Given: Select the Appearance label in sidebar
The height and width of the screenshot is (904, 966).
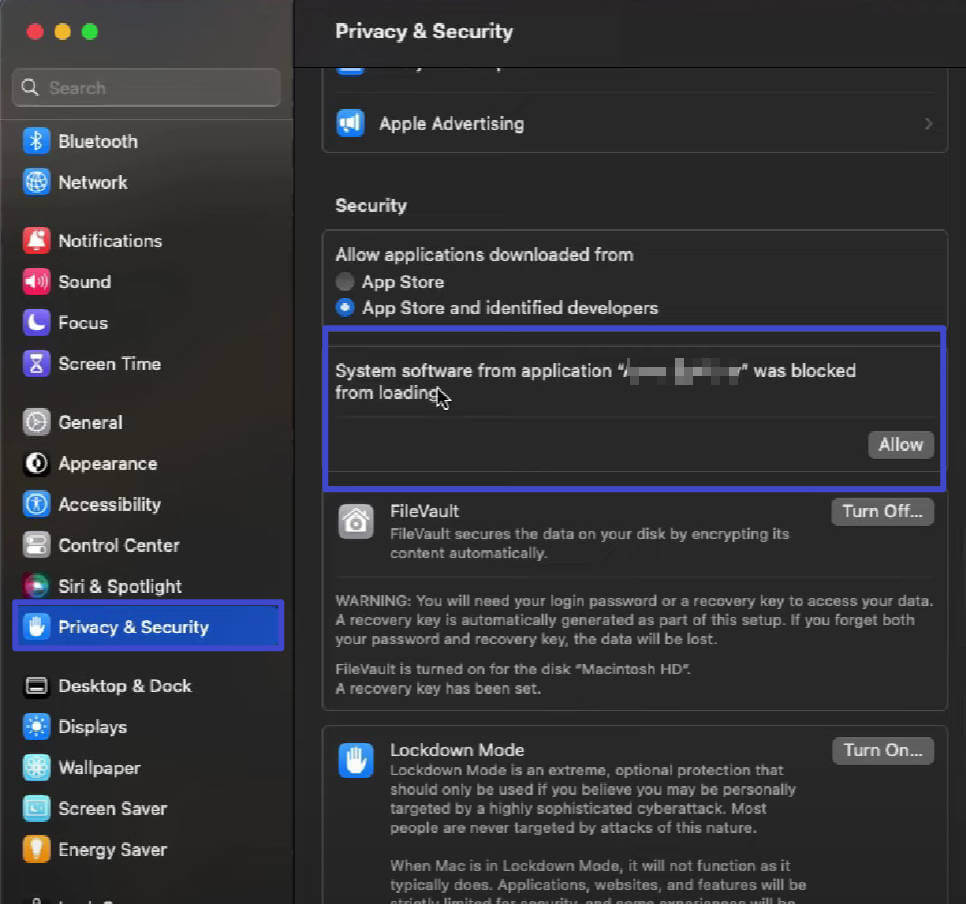Looking at the screenshot, I should click(108, 463).
